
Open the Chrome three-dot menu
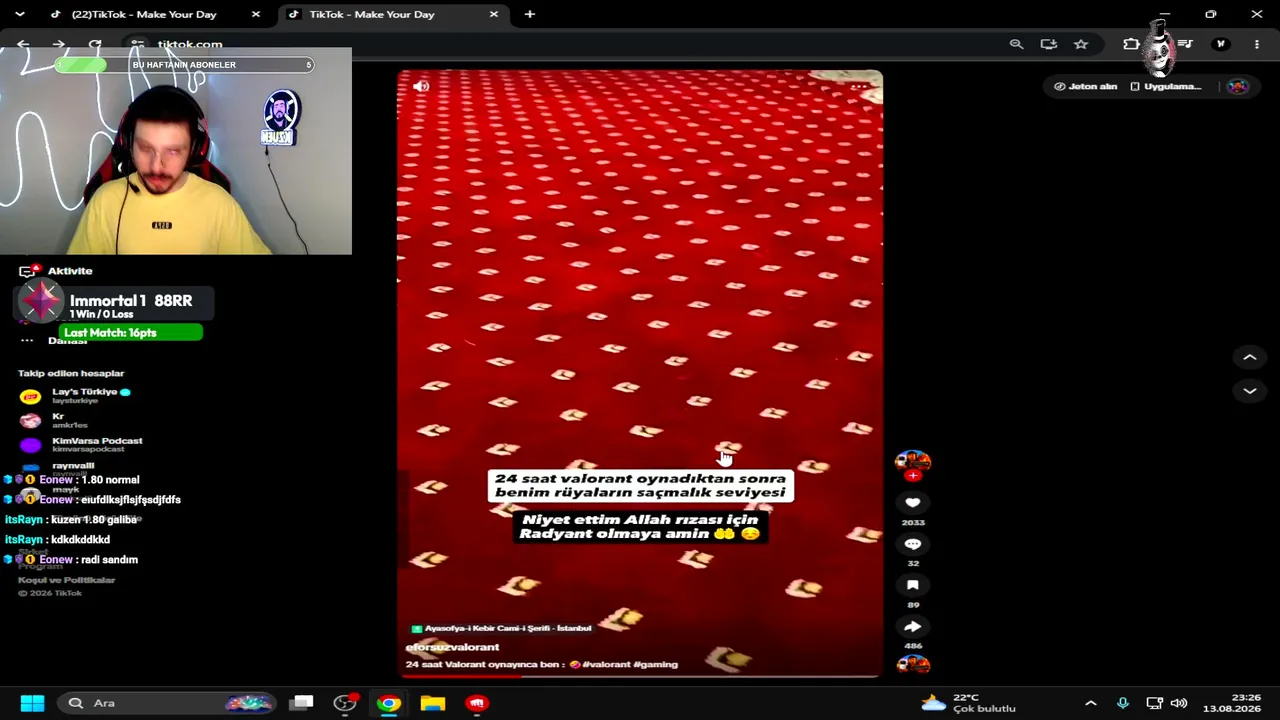point(1257,44)
